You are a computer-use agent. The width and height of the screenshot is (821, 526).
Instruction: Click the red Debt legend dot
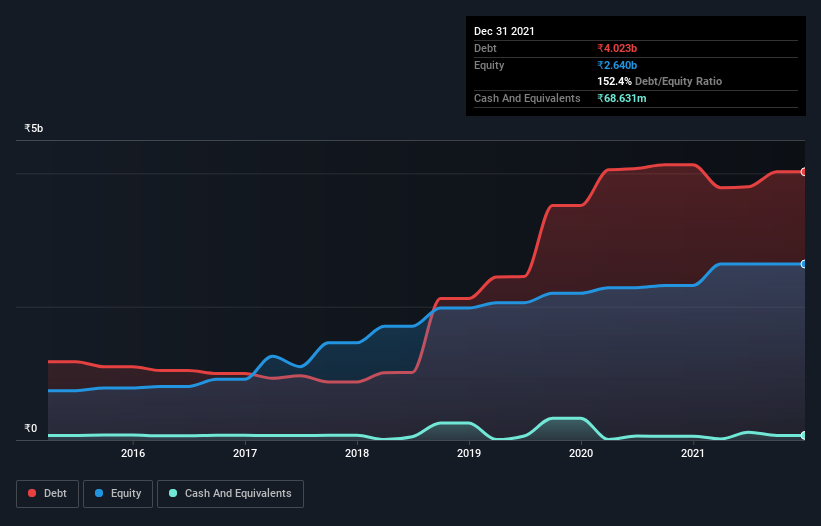(32, 493)
